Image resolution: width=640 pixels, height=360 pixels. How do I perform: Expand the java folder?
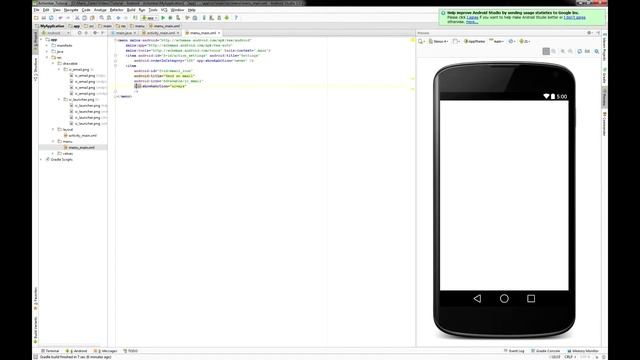pyautogui.click(x=47, y=51)
